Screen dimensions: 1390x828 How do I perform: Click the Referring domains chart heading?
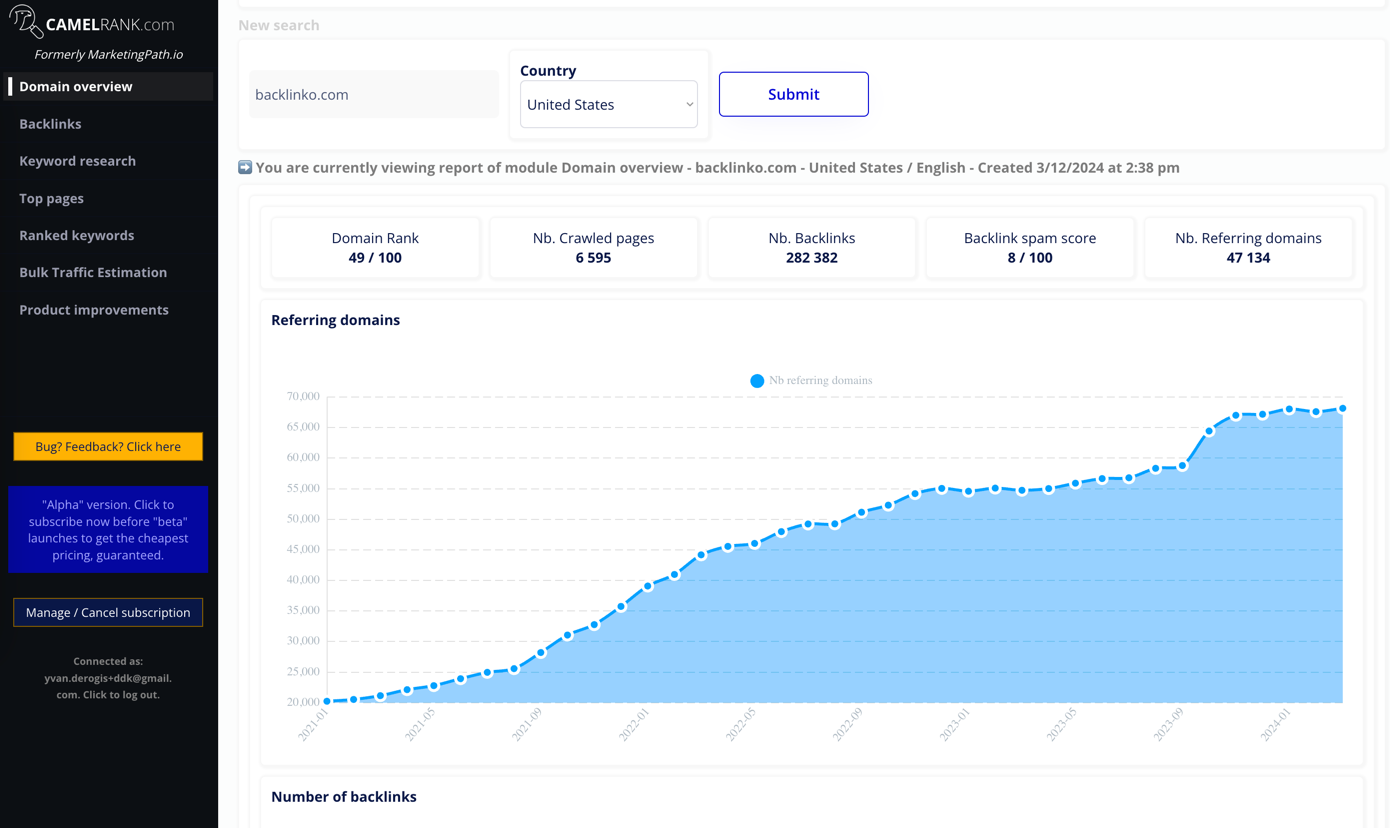pos(335,320)
